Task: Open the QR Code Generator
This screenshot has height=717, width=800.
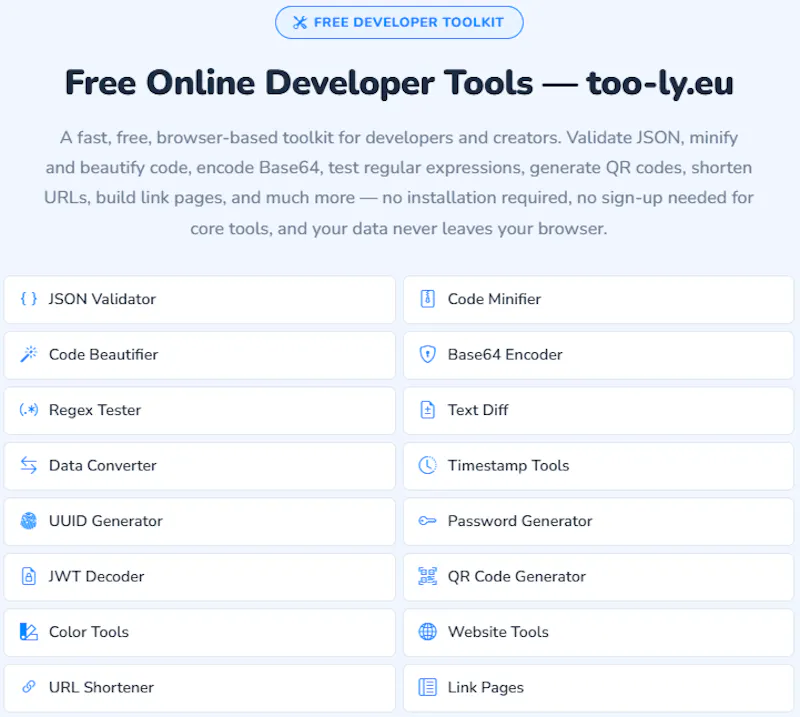Action: (598, 577)
